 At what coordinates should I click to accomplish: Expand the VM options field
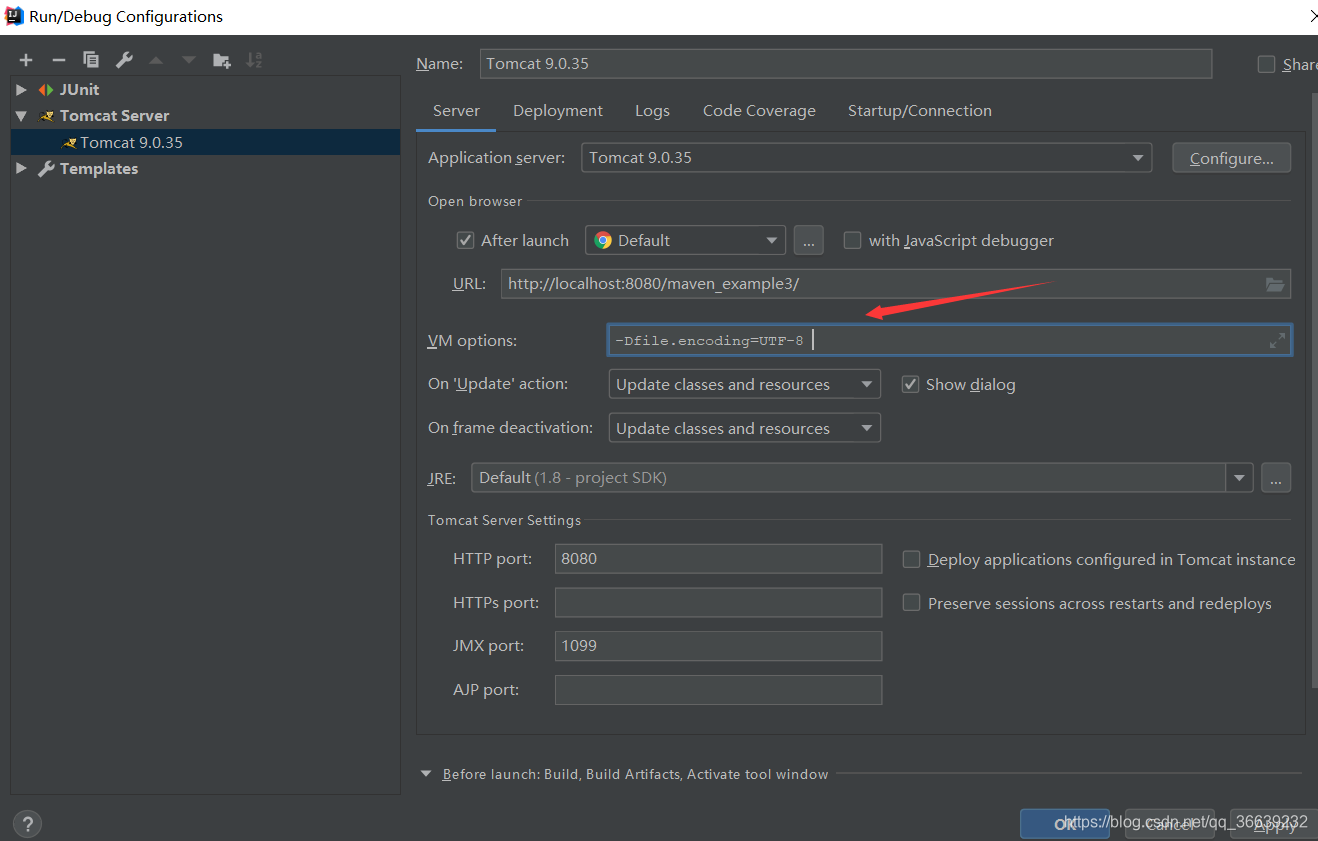tap(1277, 340)
